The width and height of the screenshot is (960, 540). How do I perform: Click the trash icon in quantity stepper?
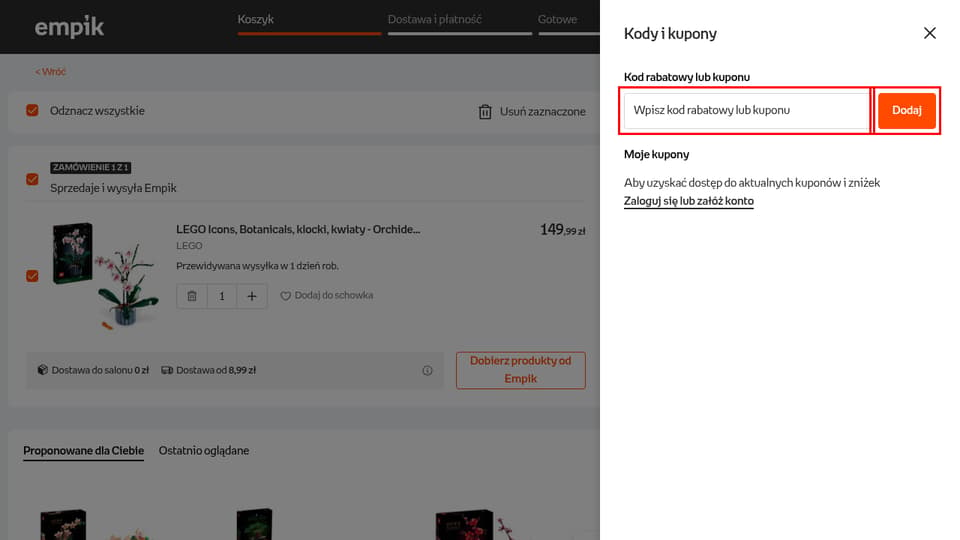(192, 296)
